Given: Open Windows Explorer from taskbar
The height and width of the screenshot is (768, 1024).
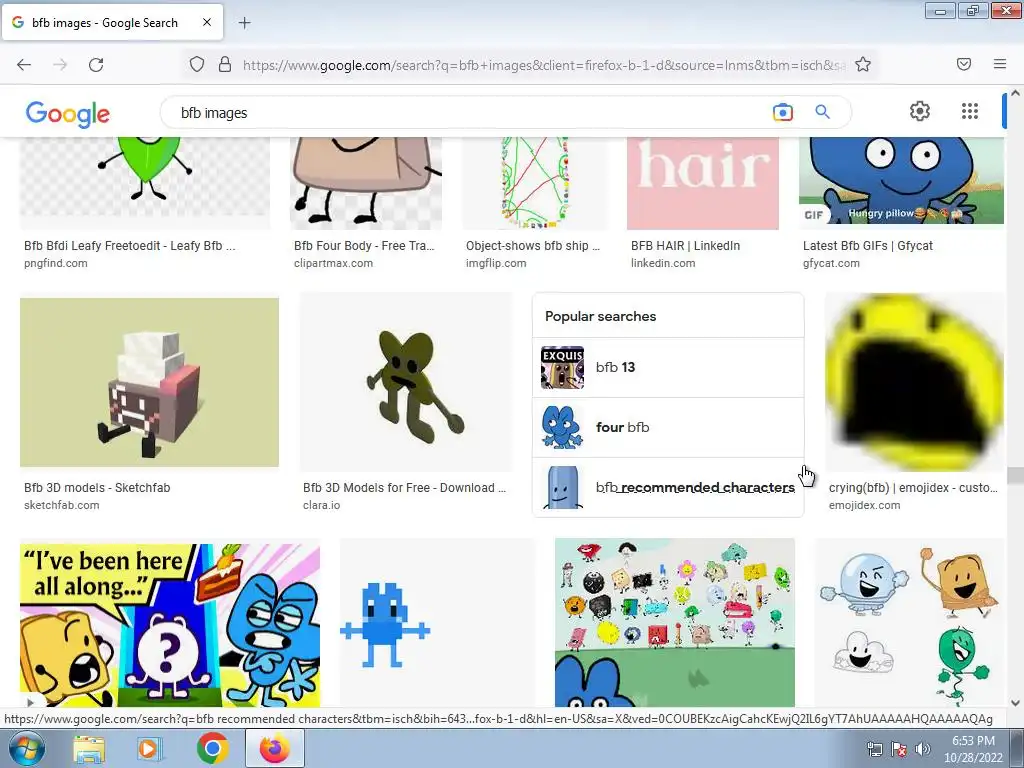Looking at the screenshot, I should pos(89,748).
